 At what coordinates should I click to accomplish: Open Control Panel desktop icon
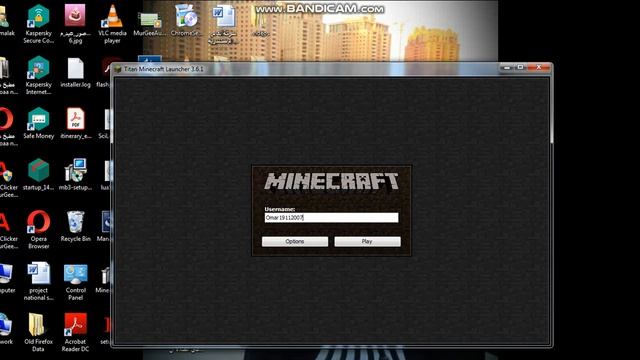tap(76, 282)
